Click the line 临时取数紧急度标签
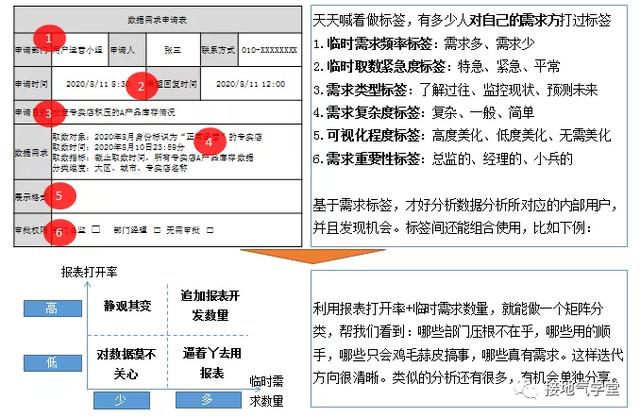 pos(436,66)
